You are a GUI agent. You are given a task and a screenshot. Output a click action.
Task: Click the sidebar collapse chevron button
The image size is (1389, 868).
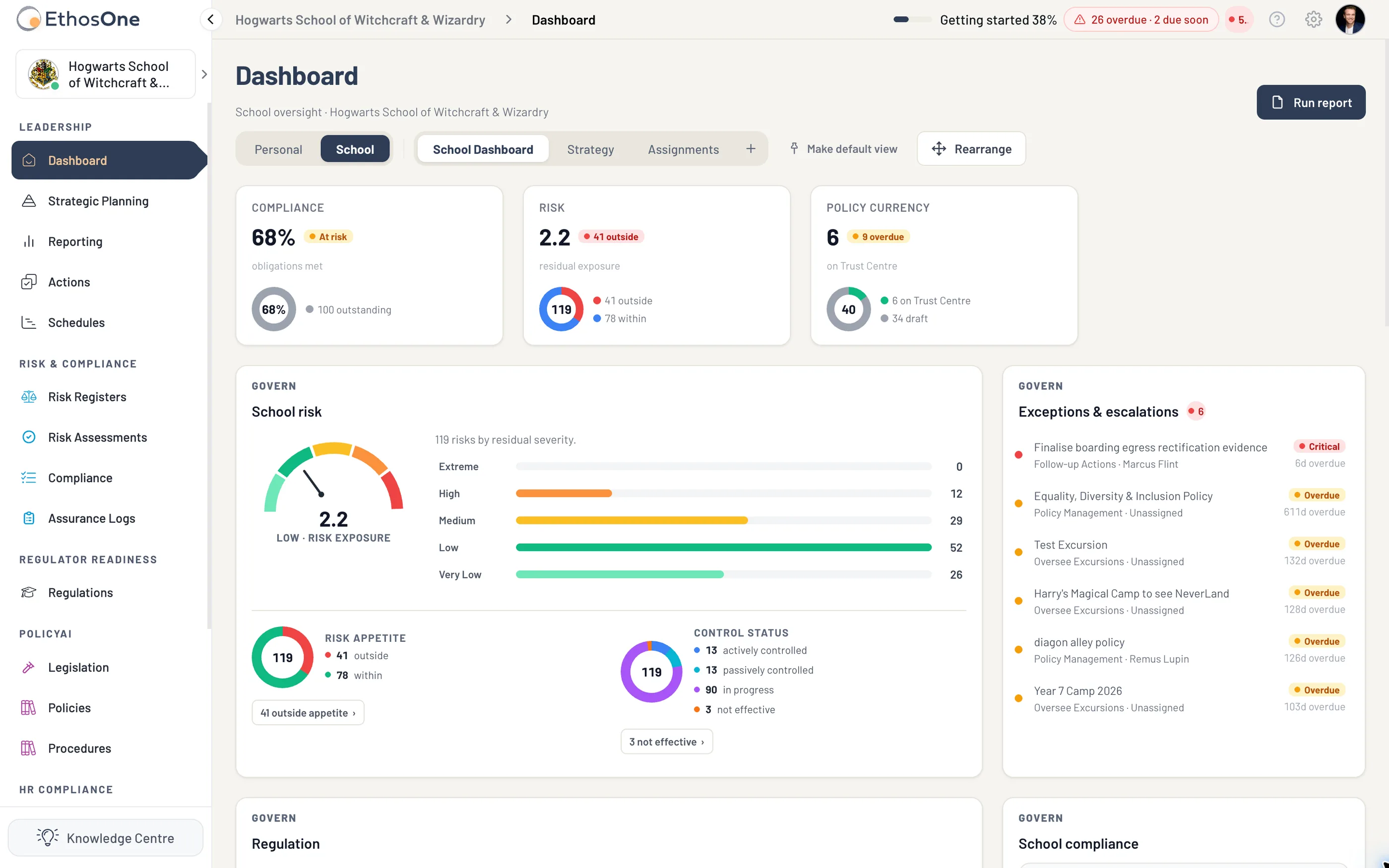click(211, 19)
